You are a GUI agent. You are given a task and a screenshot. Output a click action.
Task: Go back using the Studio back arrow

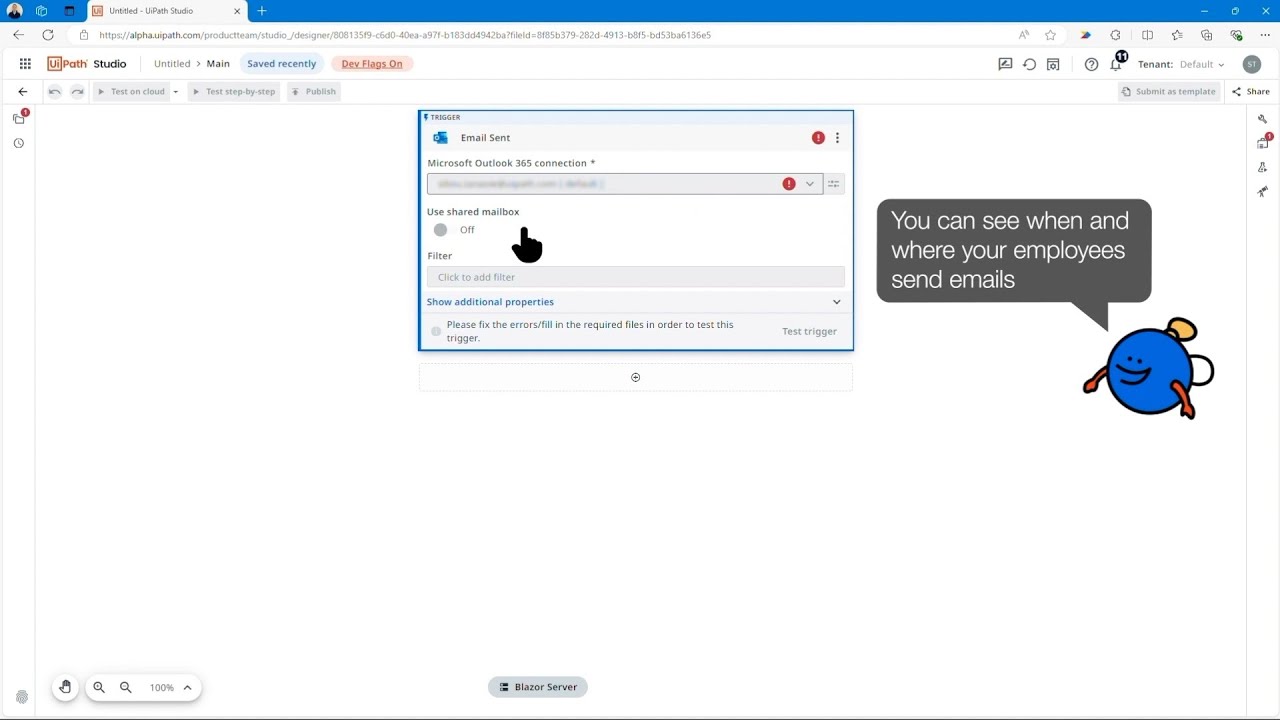pos(23,91)
